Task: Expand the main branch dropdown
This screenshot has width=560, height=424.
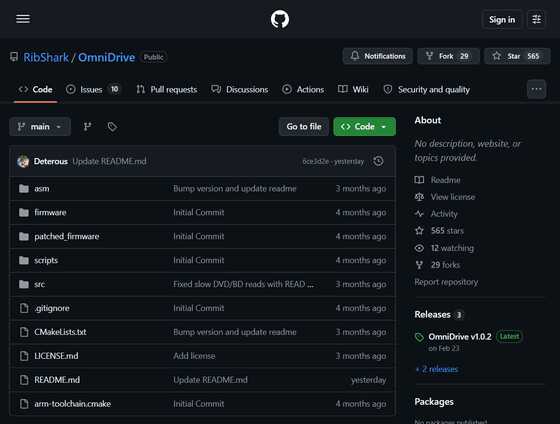Action: click(40, 126)
